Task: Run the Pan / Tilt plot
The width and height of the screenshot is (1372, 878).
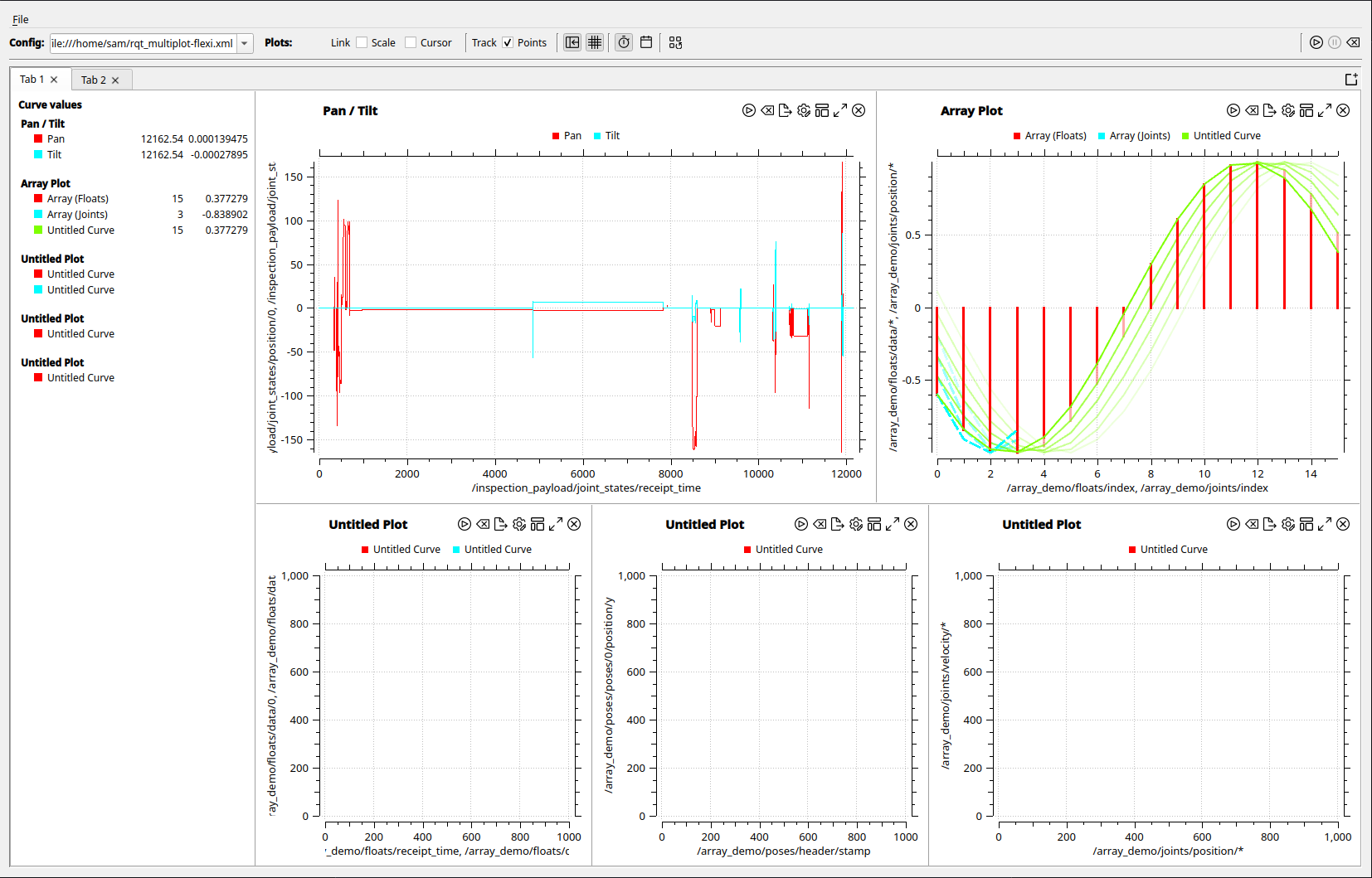Action: [749, 110]
